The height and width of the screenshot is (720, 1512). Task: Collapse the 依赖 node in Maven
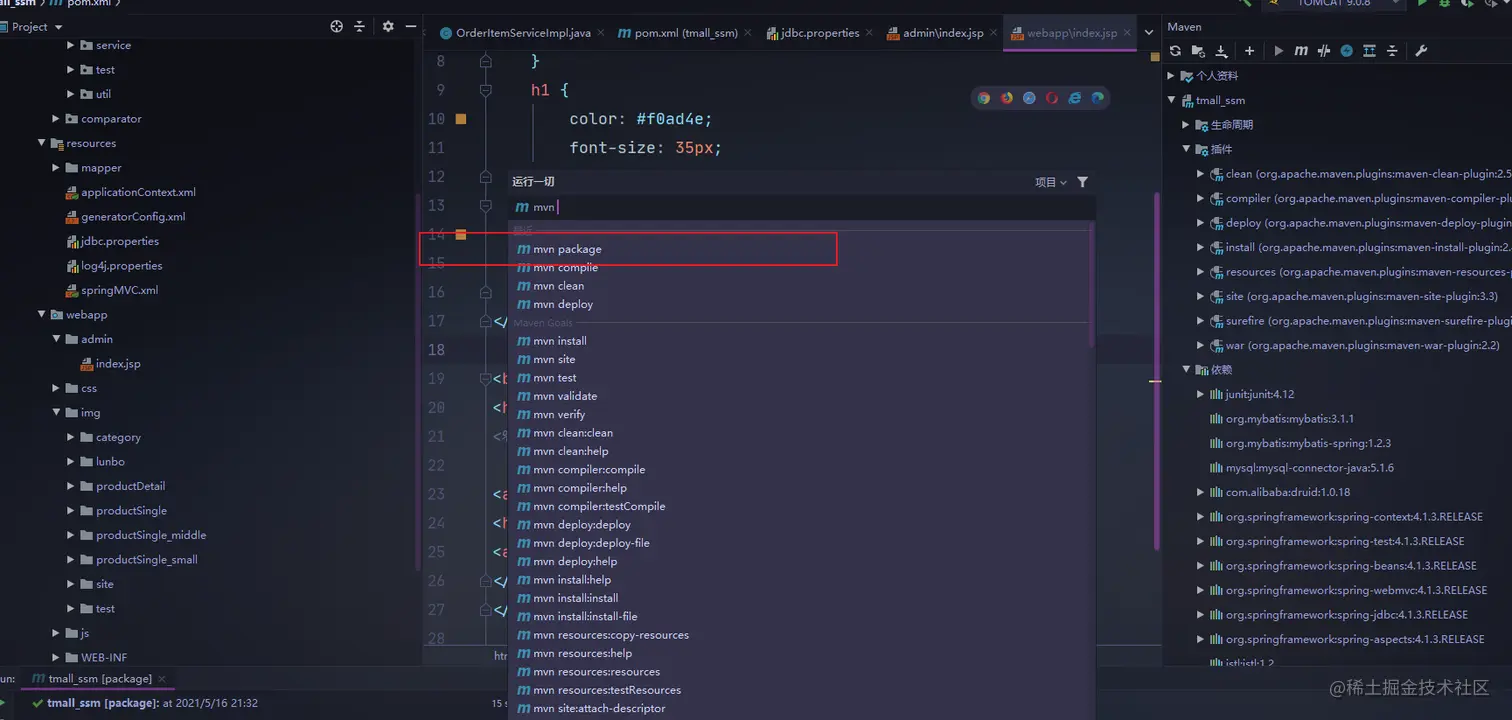tap(1186, 370)
